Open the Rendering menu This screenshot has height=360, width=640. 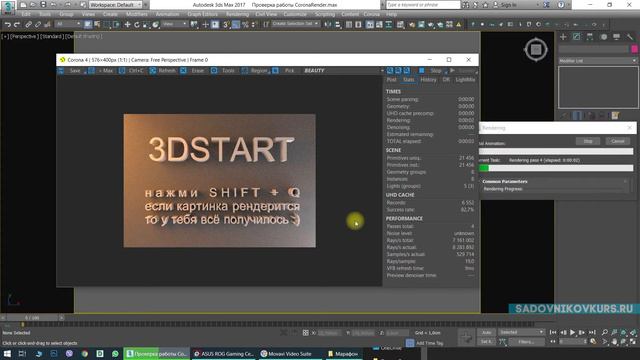(x=237, y=14)
